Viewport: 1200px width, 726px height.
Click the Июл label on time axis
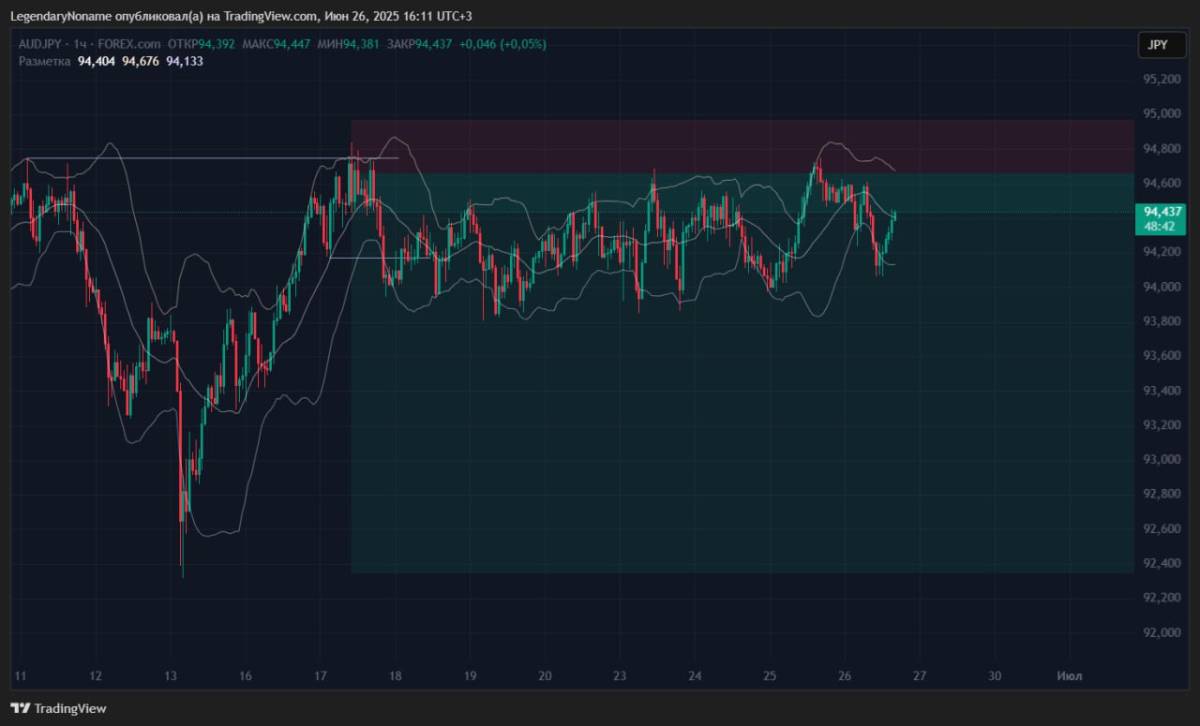click(x=1068, y=676)
